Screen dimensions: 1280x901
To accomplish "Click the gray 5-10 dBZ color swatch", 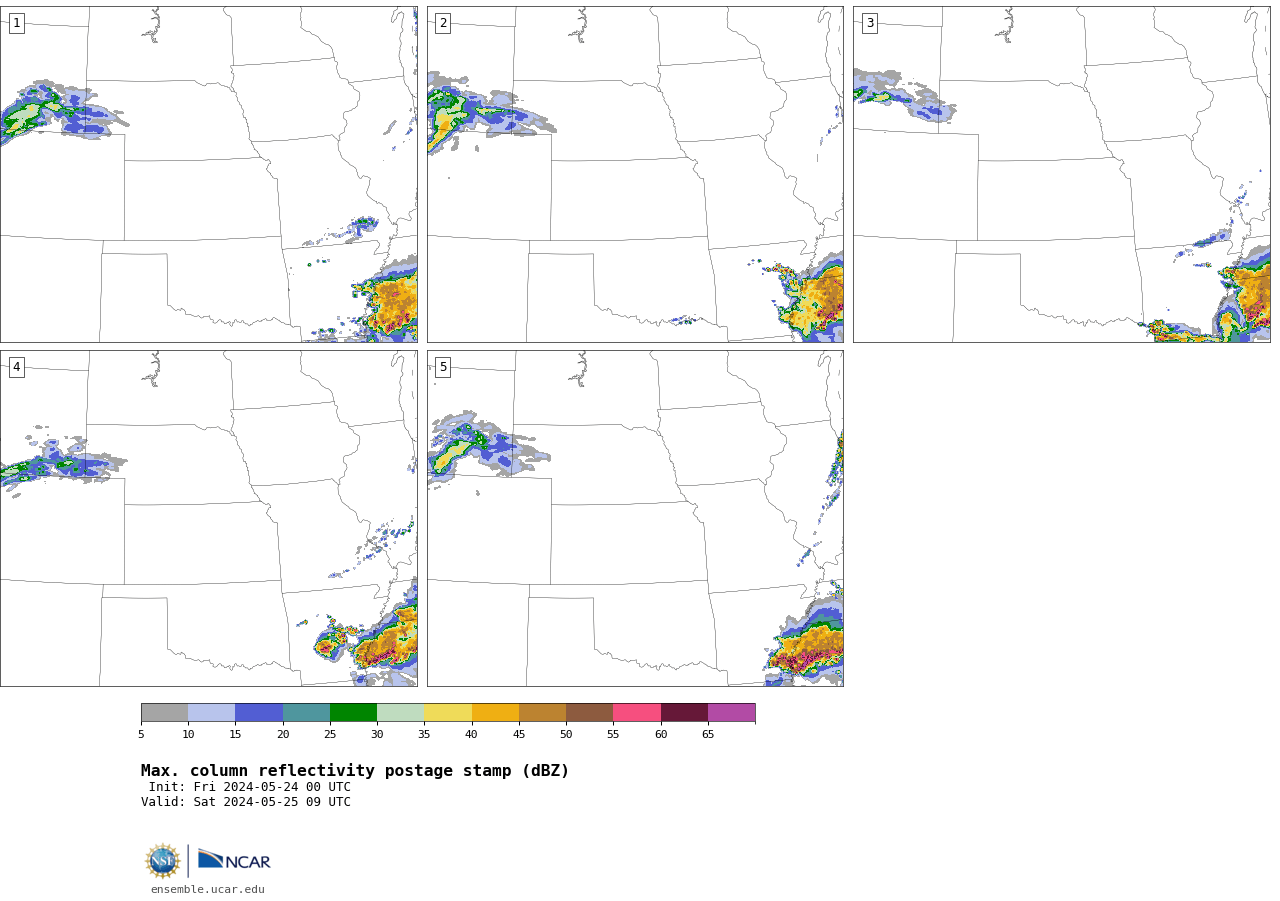I will point(164,712).
